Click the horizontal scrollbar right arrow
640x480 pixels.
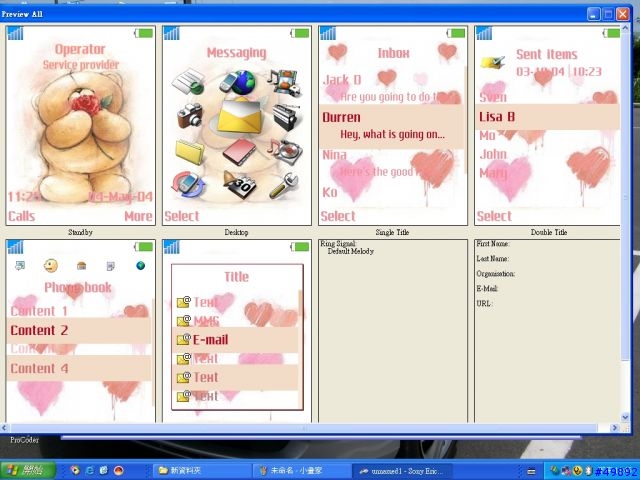(x=614, y=427)
